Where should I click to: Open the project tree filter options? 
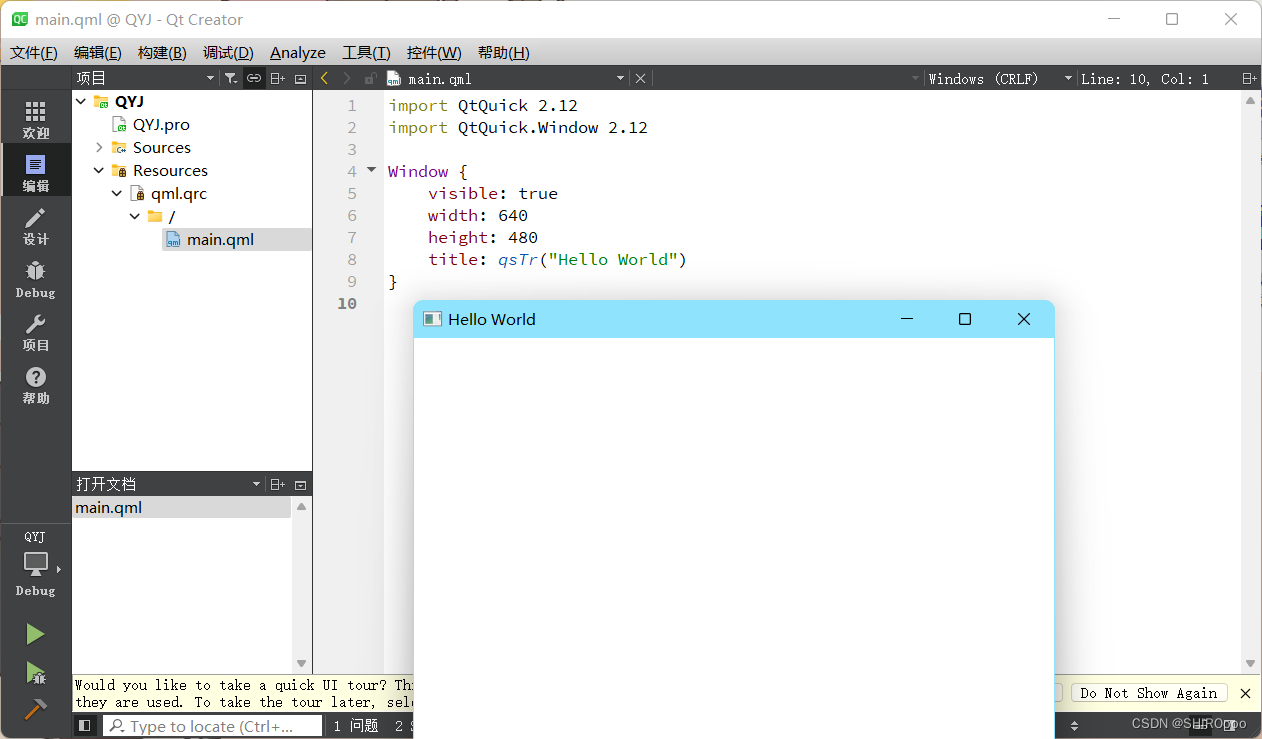[231, 78]
